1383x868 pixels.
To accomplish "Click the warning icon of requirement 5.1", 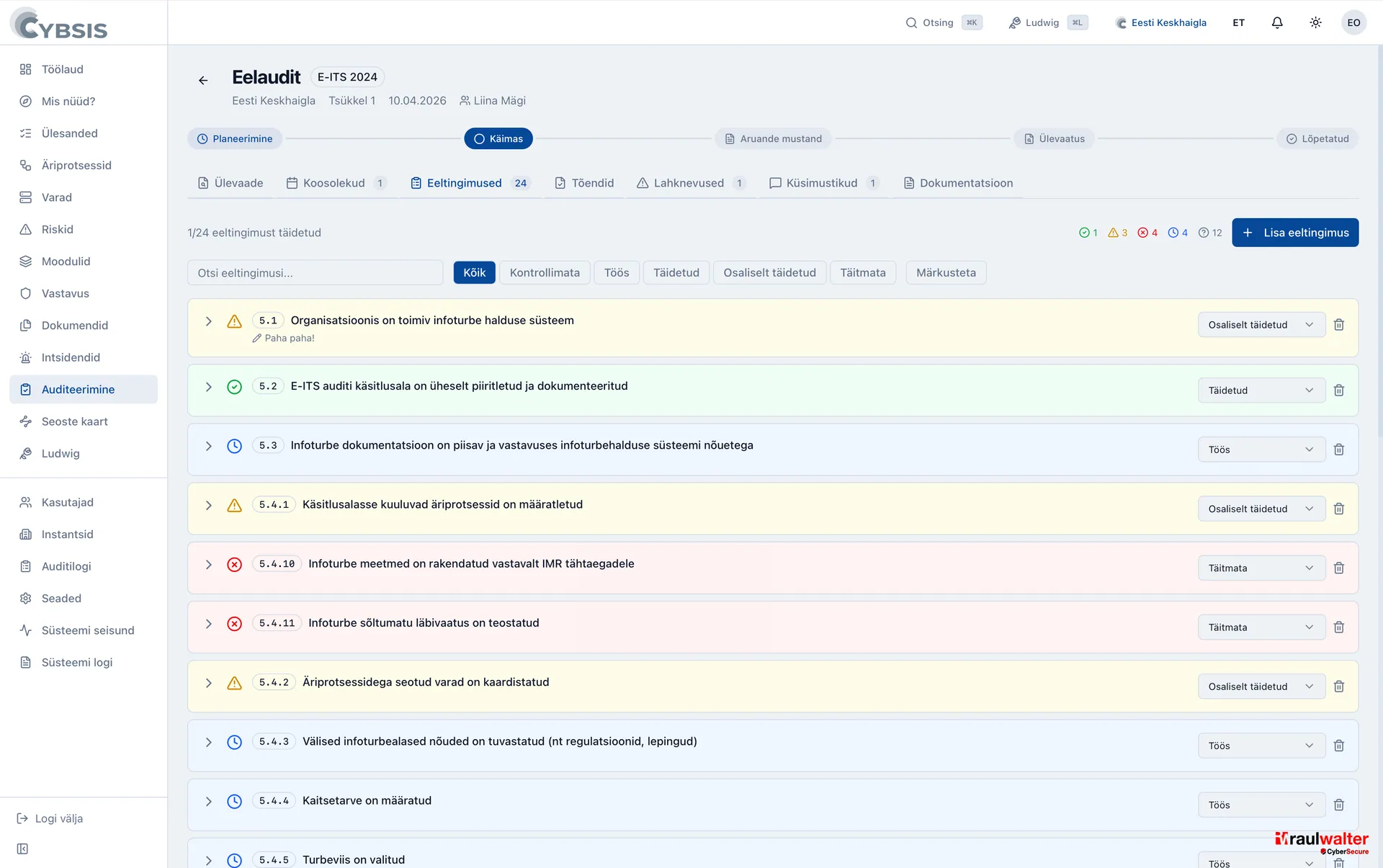I will pyautogui.click(x=234, y=321).
